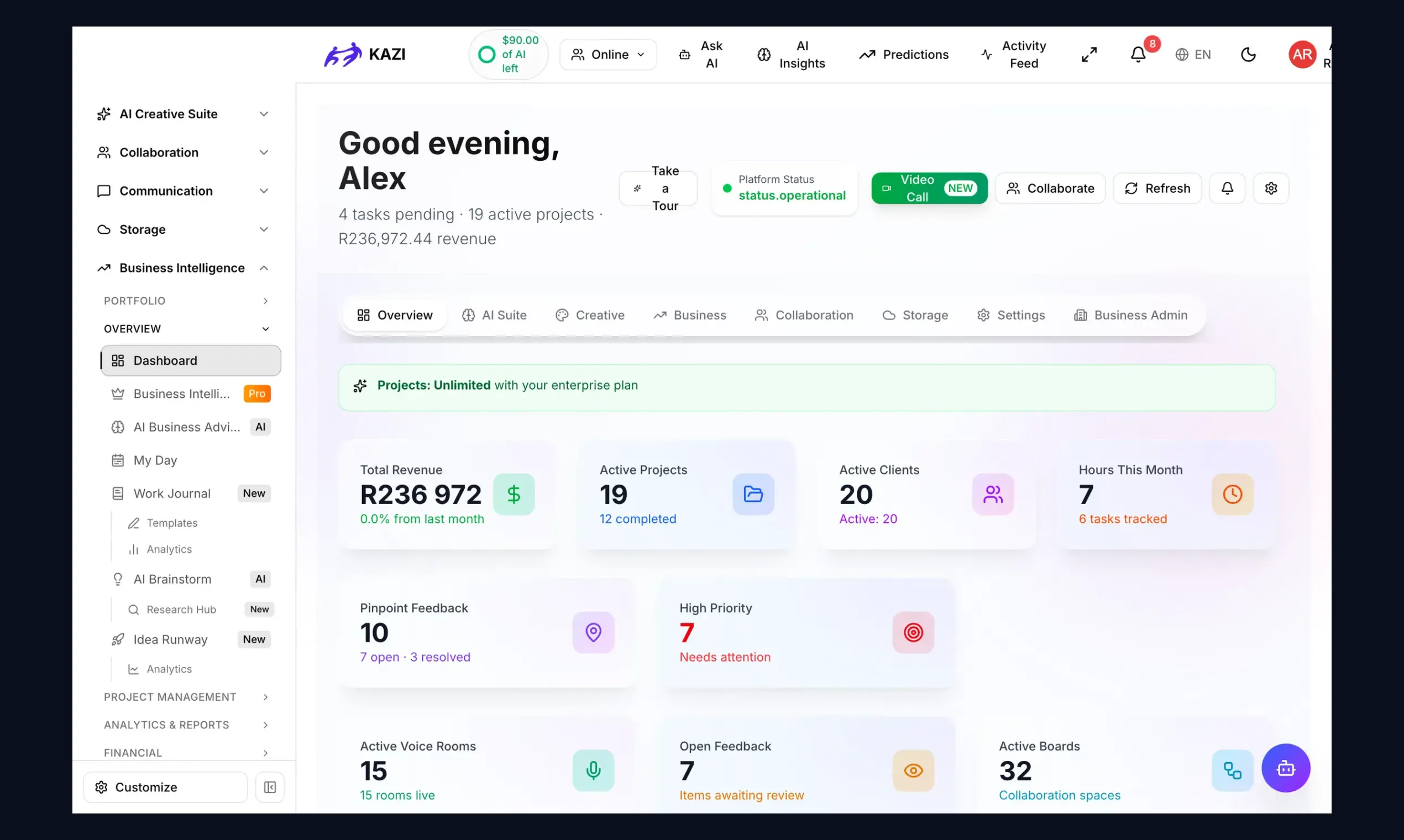Image resolution: width=1404 pixels, height=840 pixels.
Task: Click the Pinpoint Feedback map pin icon
Action: coord(593,632)
